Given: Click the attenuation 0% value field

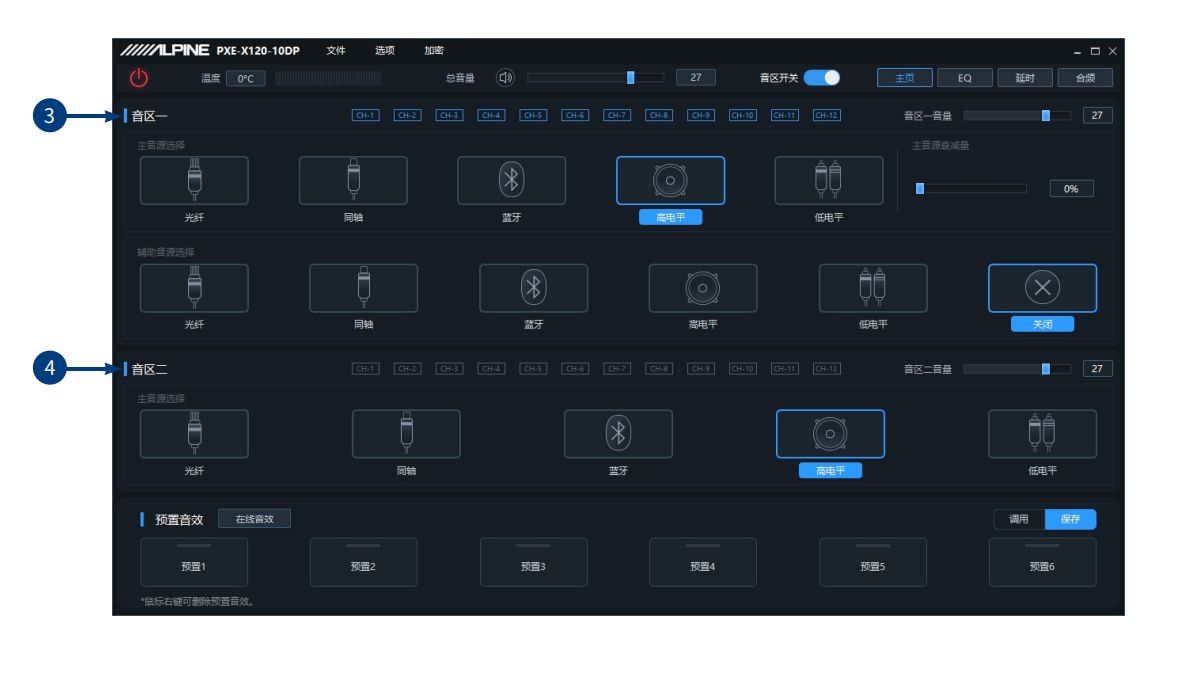Looking at the screenshot, I should (1071, 188).
